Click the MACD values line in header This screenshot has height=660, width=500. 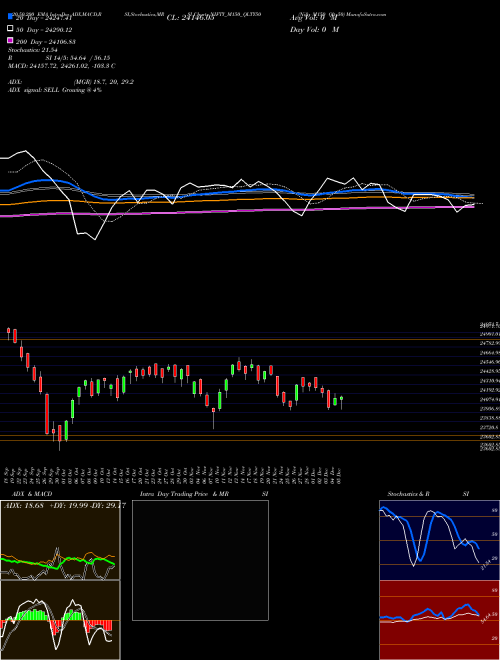[x=61, y=66]
